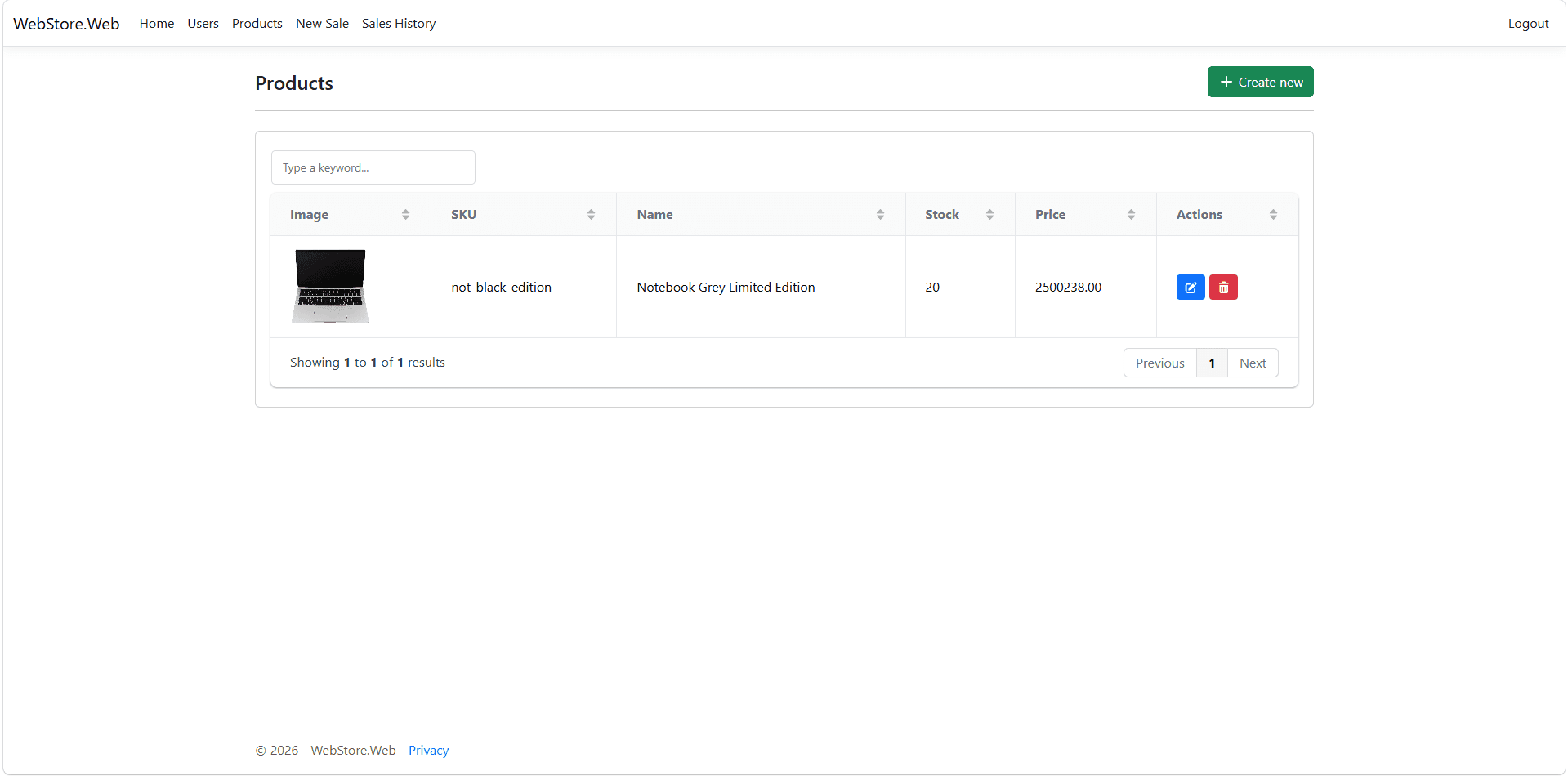Sort products by Stock sort arrows
Screen dimensions: 1568x776
(x=989, y=215)
